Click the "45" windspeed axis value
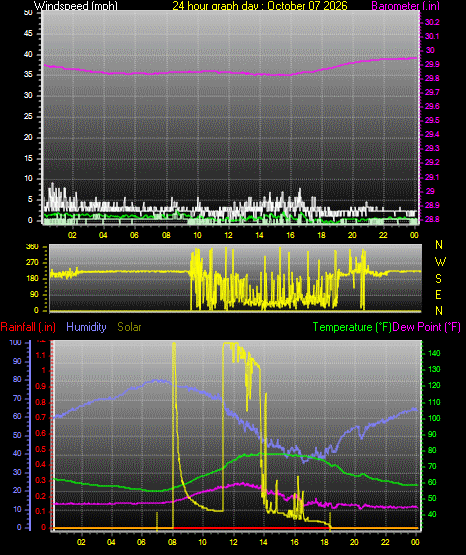This screenshot has height=555, width=466. click(x=28, y=34)
